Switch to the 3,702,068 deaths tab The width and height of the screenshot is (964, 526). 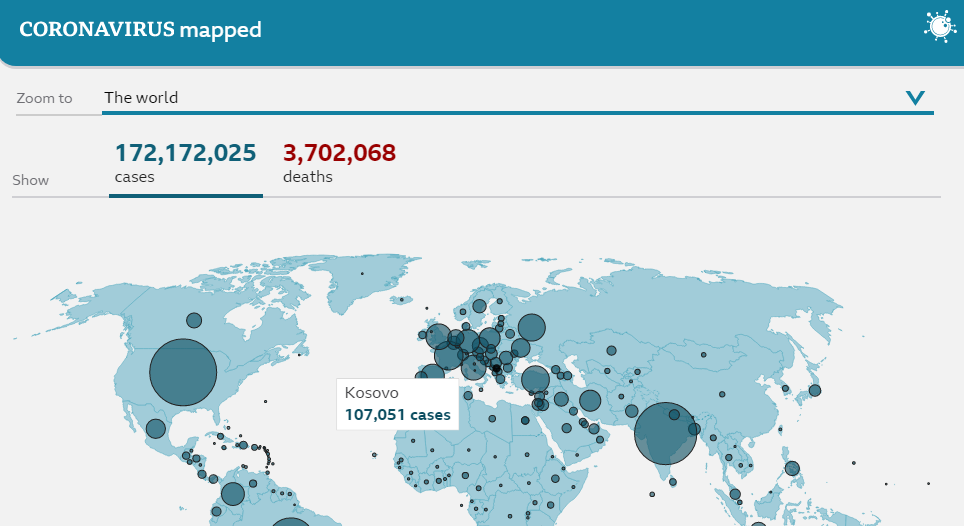pos(339,163)
